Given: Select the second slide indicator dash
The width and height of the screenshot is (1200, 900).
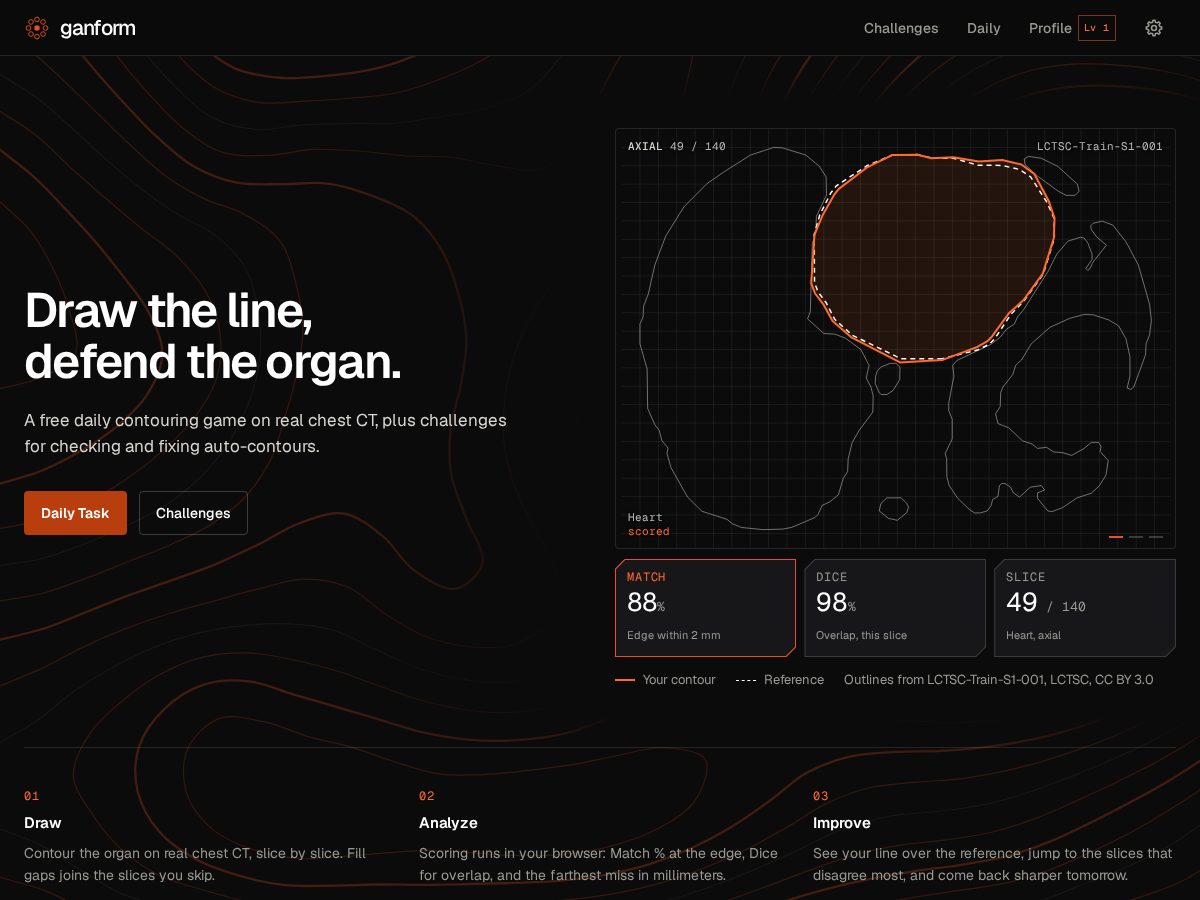Looking at the screenshot, I should (x=1136, y=537).
